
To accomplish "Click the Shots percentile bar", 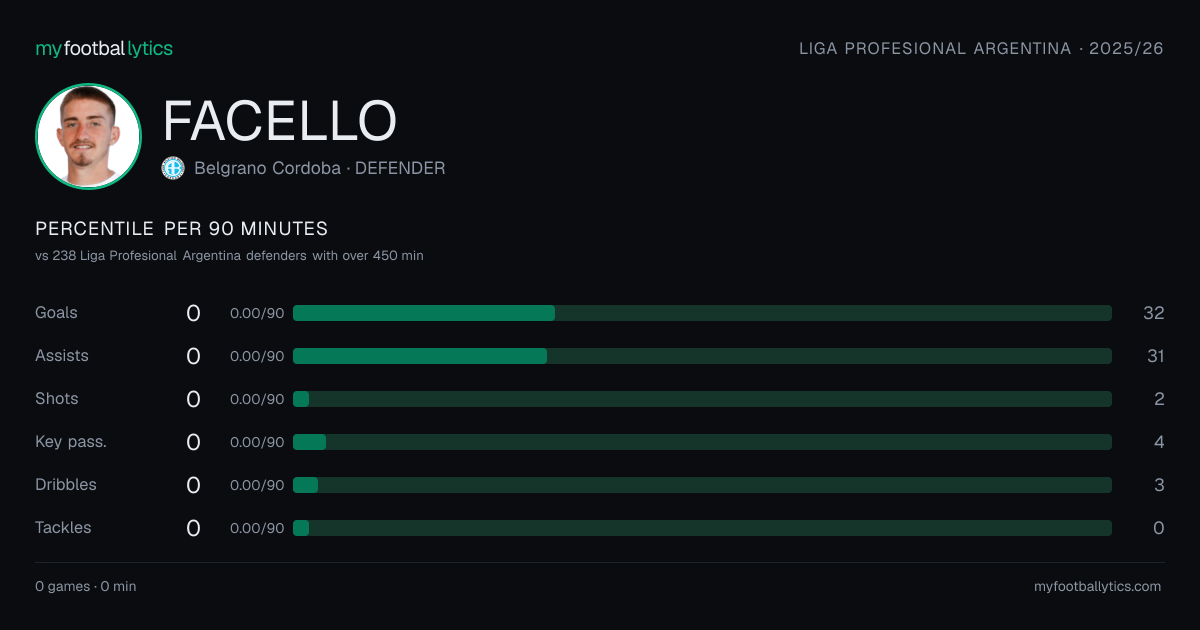I will tap(702, 399).
